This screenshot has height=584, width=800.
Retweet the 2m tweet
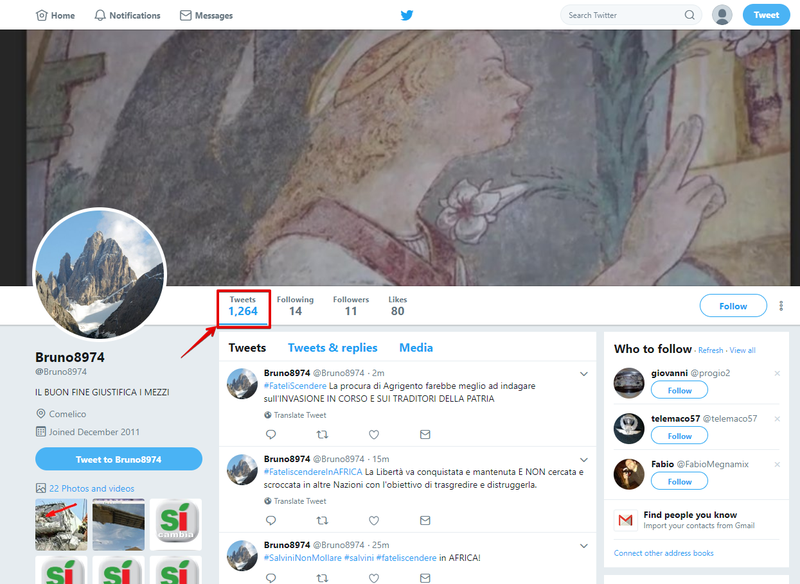[322, 435]
